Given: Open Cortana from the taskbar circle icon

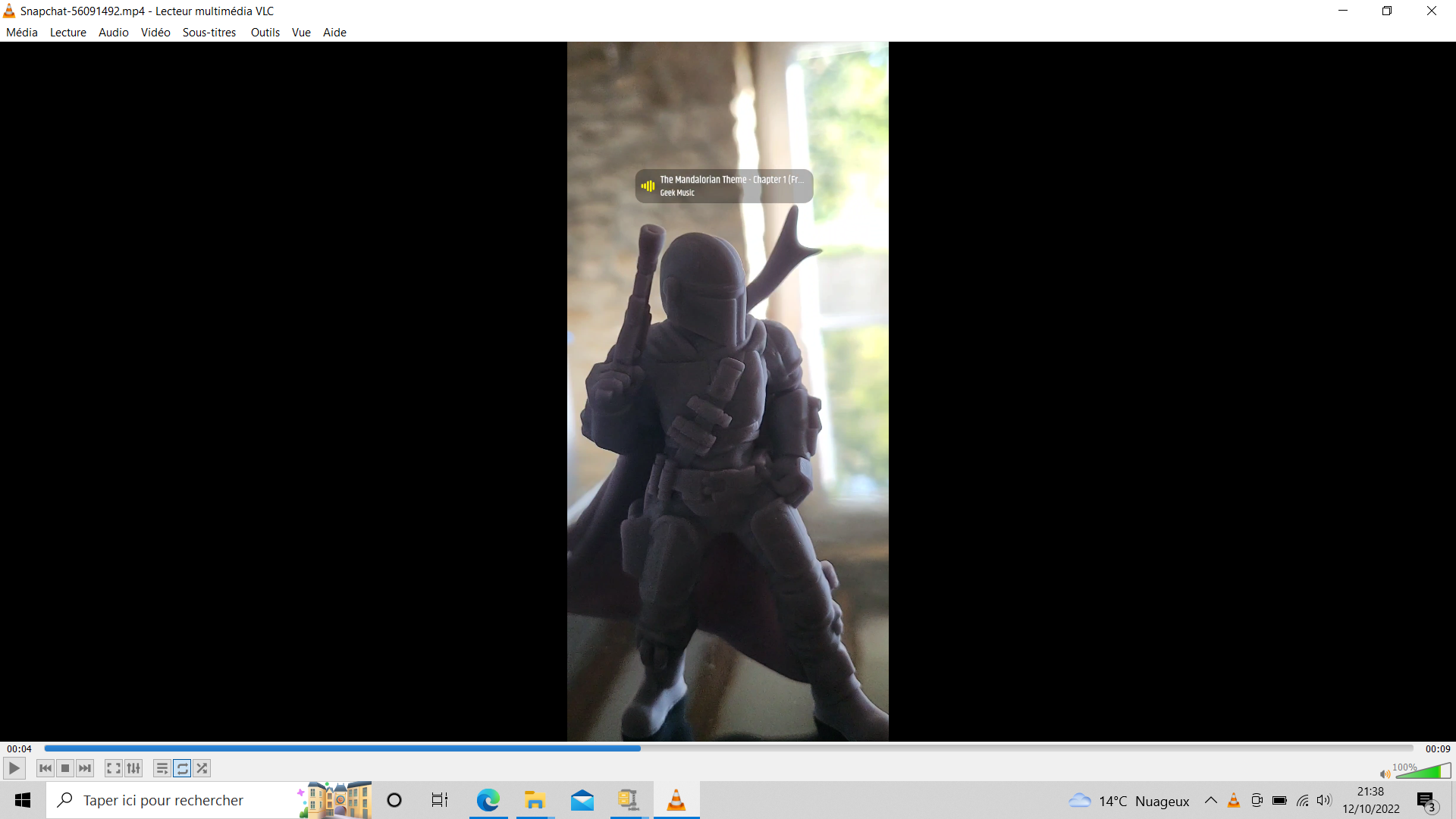Looking at the screenshot, I should point(394,800).
